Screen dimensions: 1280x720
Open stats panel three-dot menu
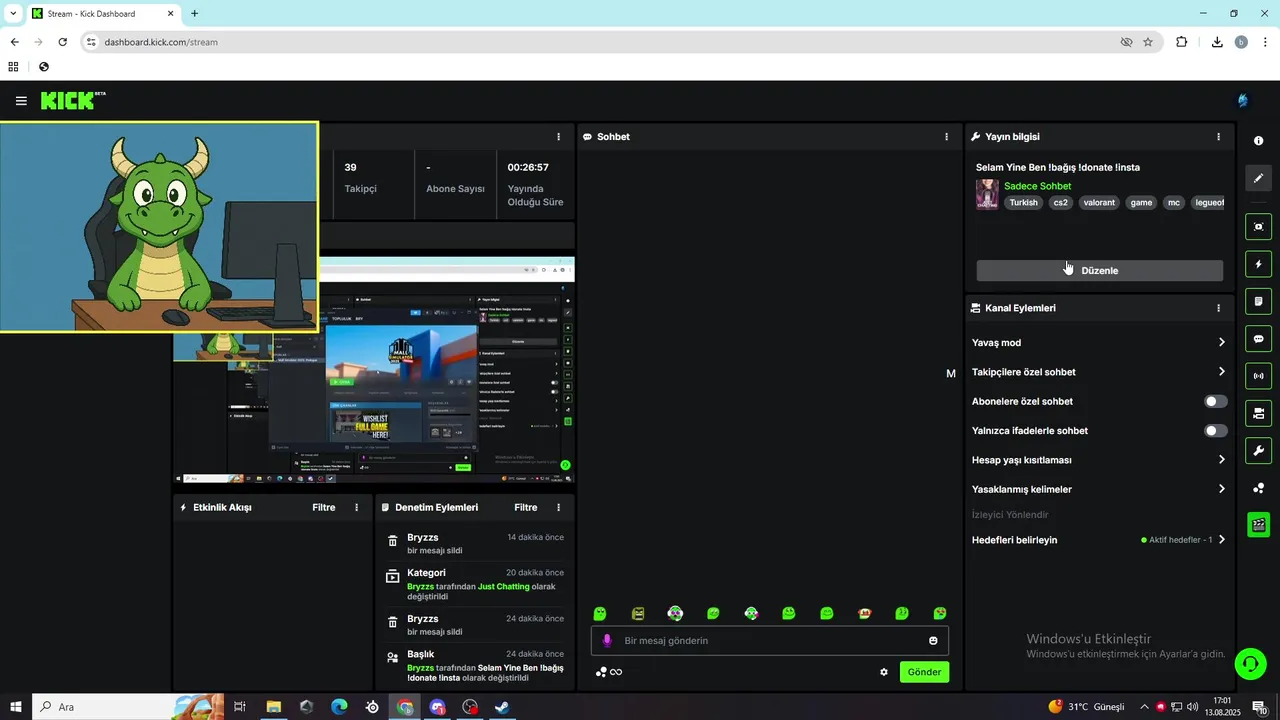[558, 137]
